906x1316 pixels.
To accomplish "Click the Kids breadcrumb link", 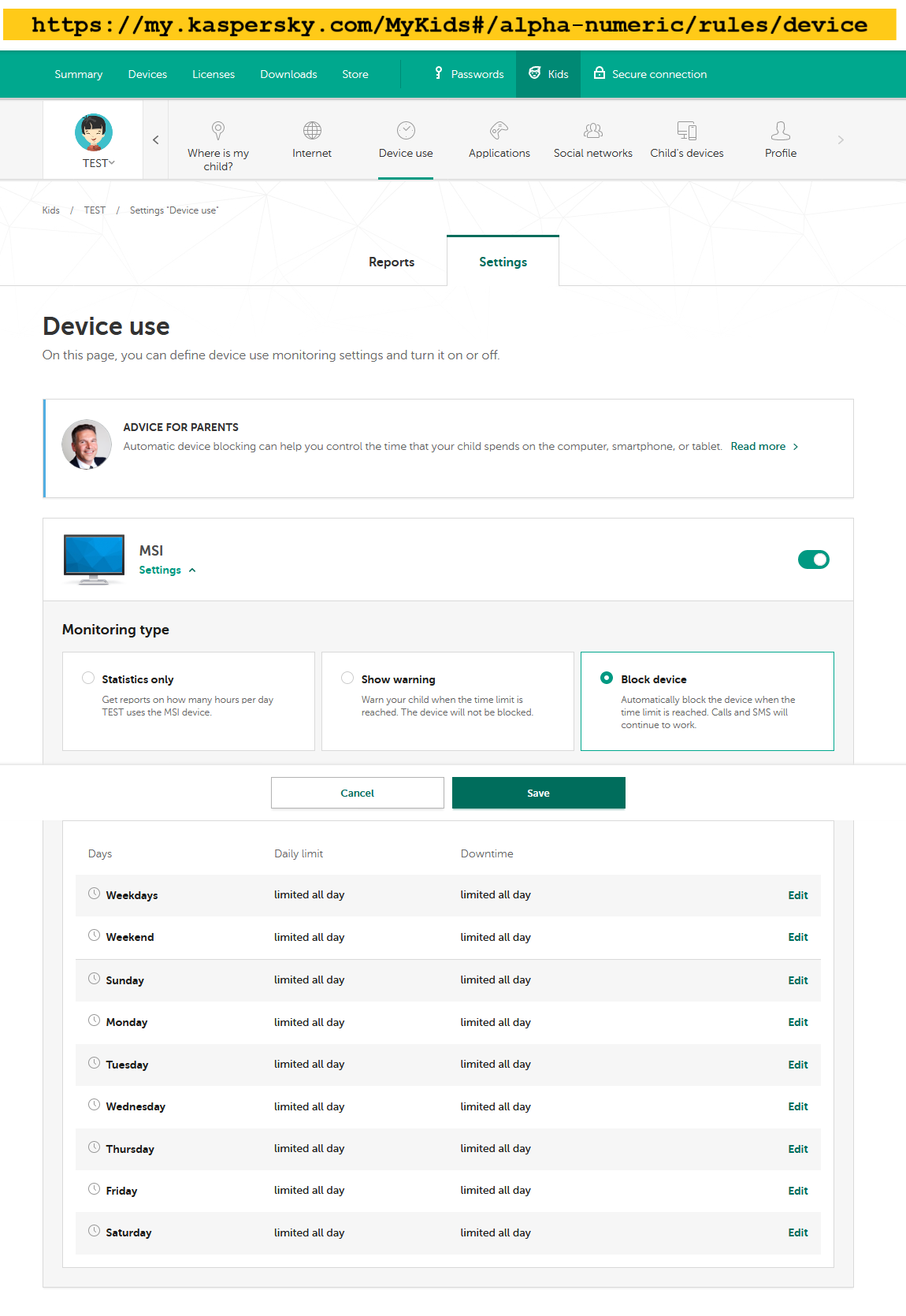I will [x=51, y=210].
